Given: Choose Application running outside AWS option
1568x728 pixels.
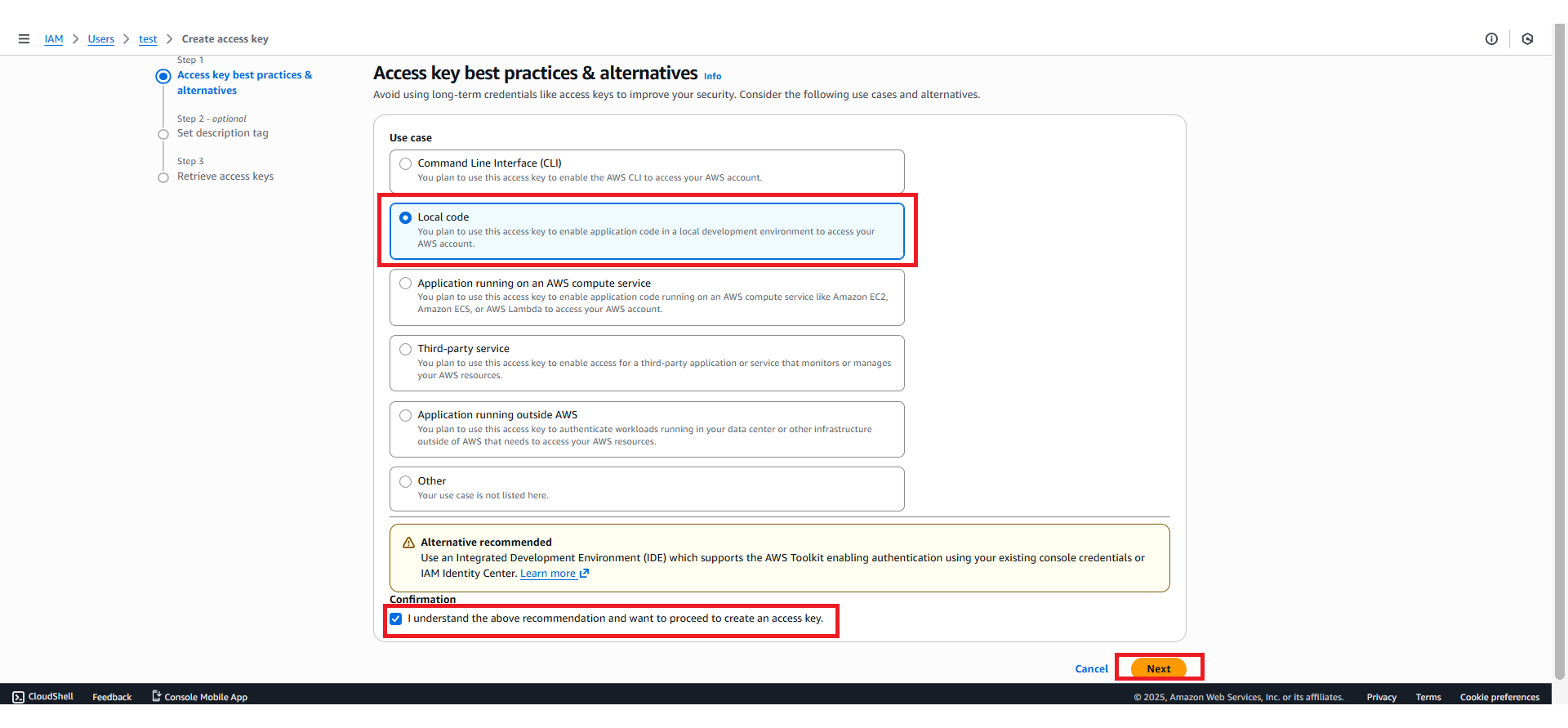Looking at the screenshot, I should tap(405, 415).
